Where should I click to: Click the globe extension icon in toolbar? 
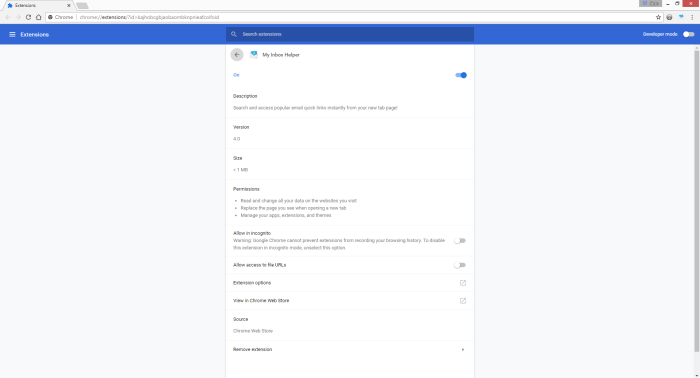669,17
